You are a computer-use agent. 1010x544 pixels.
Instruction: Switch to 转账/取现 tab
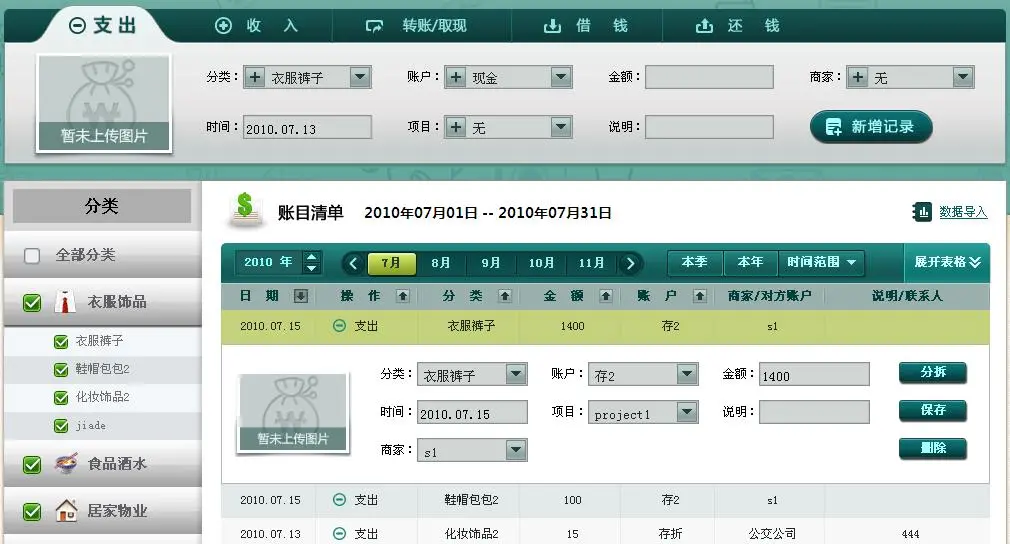416,26
